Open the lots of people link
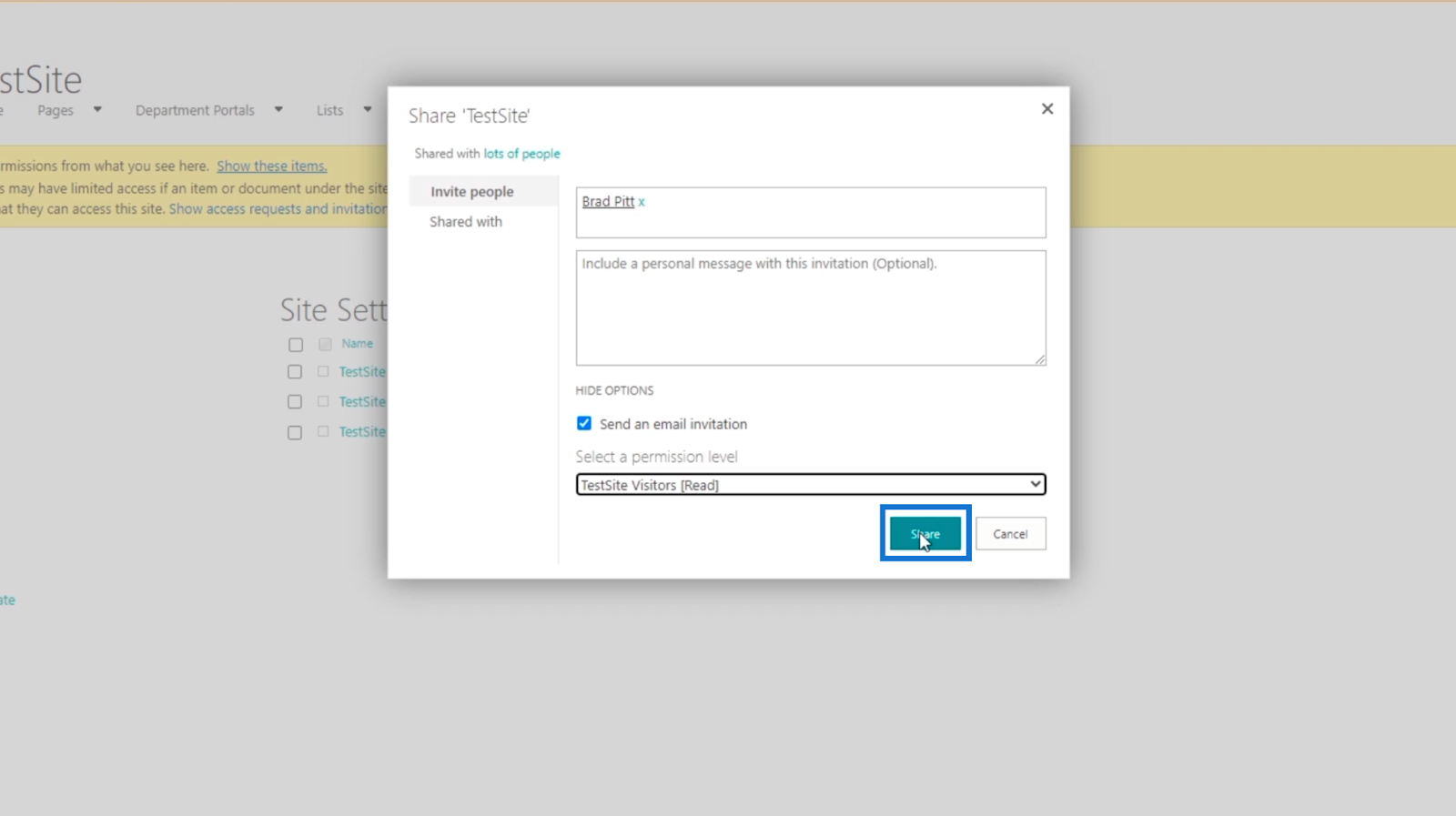Viewport: 1456px width, 816px height. (x=521, y=154)
